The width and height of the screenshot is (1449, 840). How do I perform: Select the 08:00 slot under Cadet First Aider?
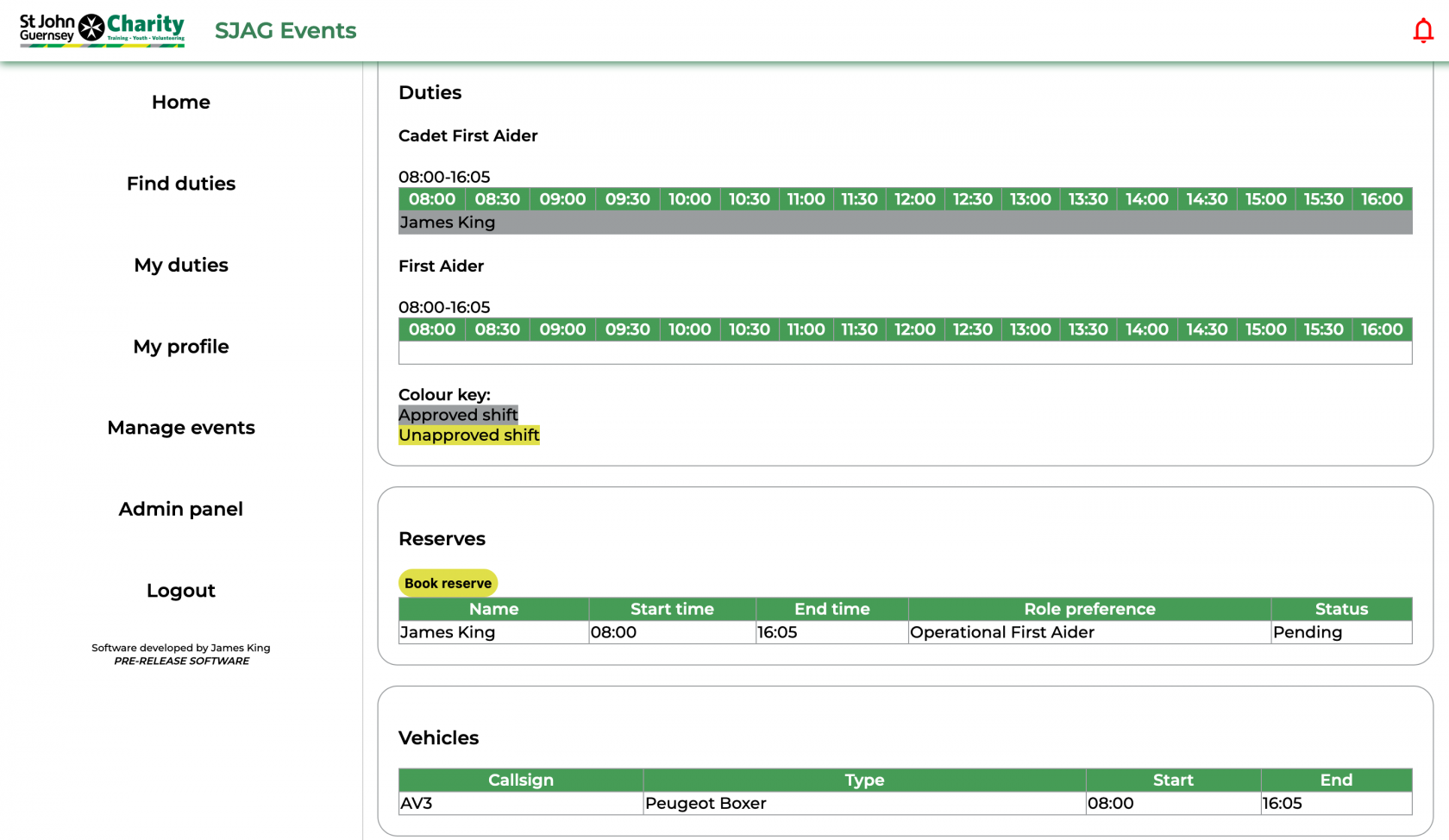[431, 199]
